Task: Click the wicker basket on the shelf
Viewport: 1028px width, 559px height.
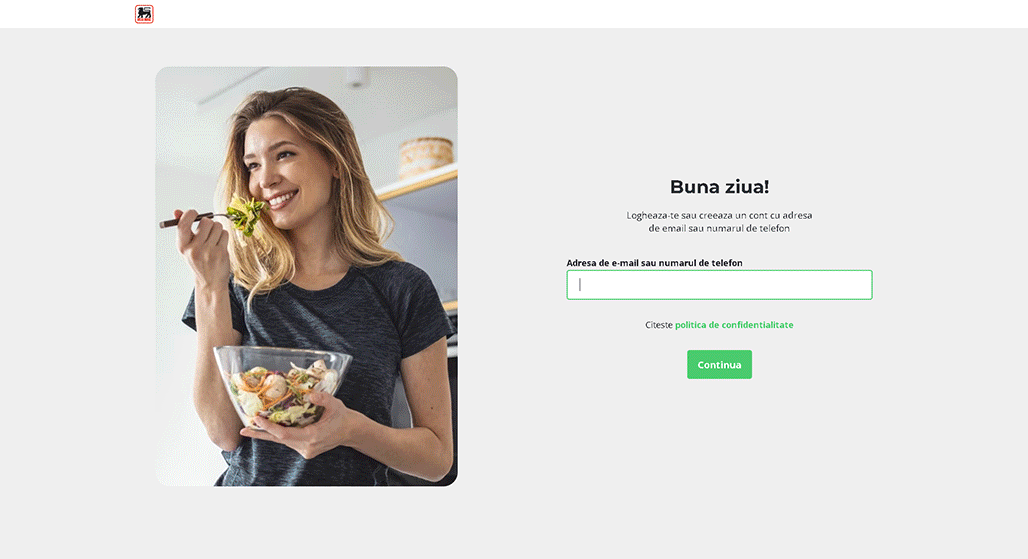Action: (x=426, y=157)
